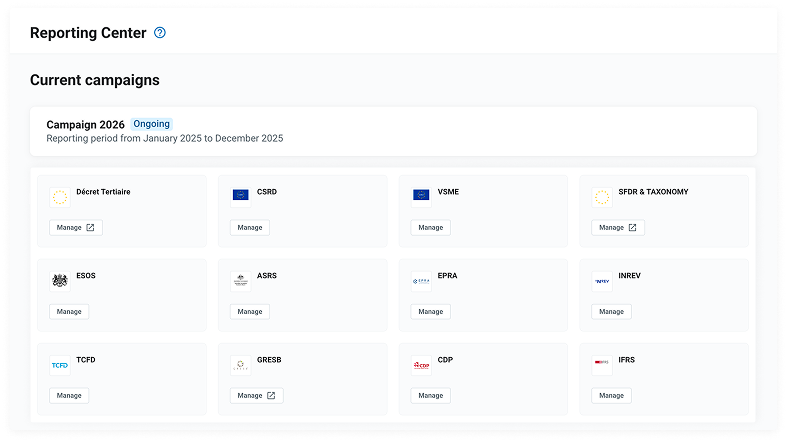
Task: Click the Décret Tertiaire logo icon
Action: [x=60, y=197]
